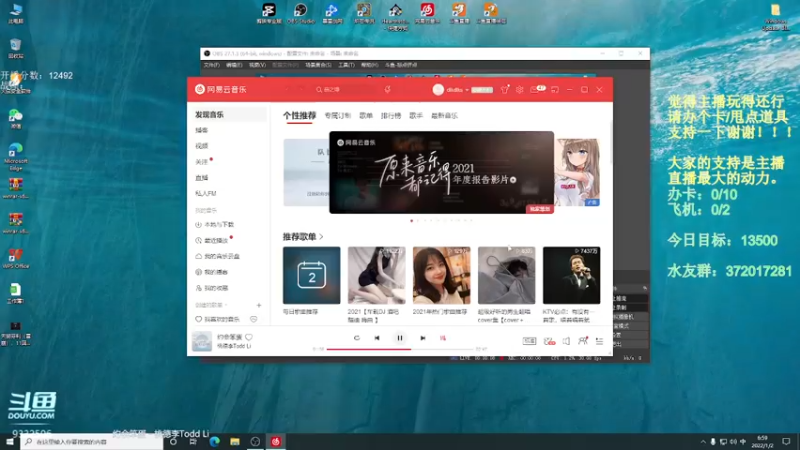
Task: Select 最新音乐 tab
Action: (x=444, y=116)
